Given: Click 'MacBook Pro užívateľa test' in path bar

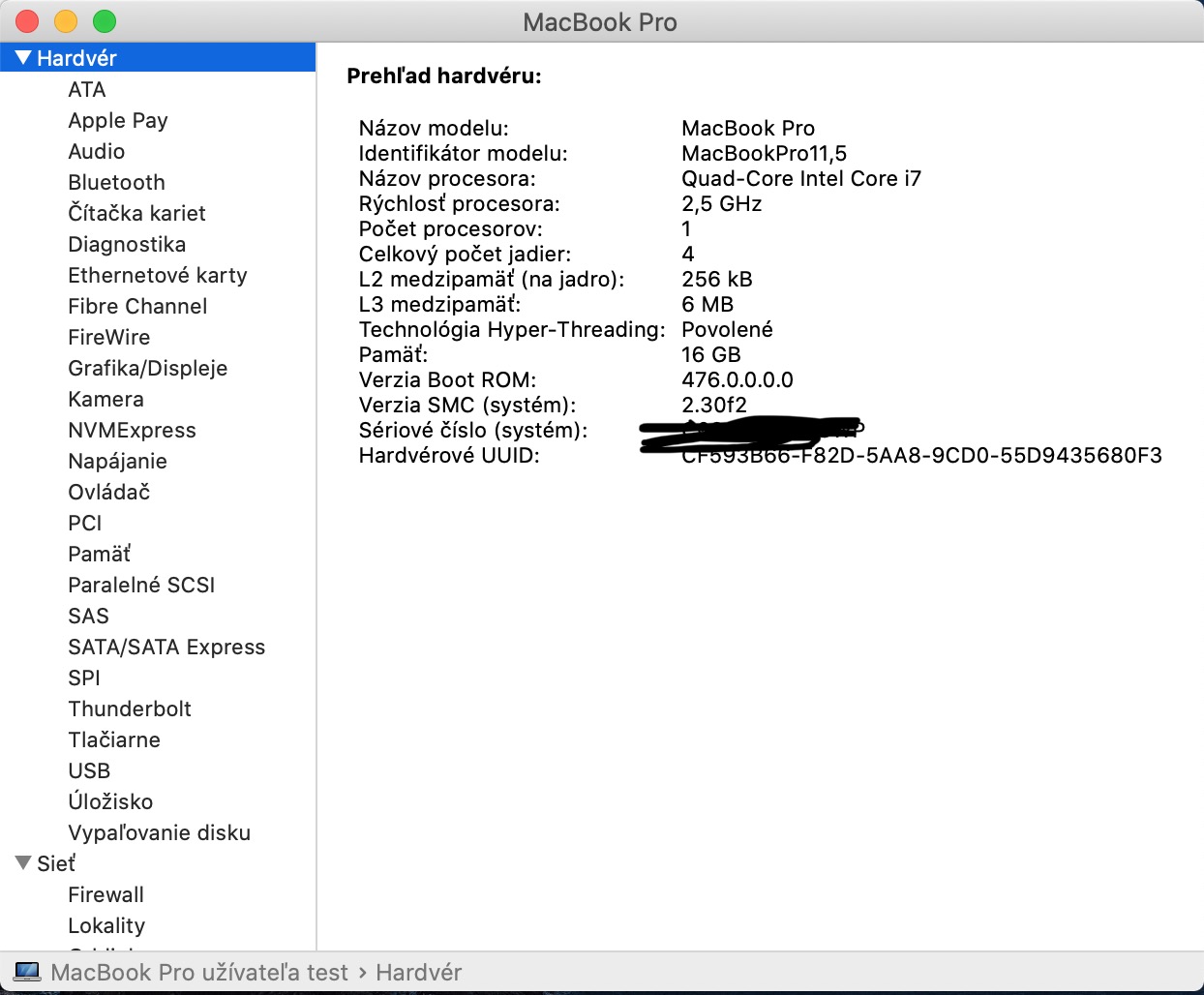Looking at the screenshot, I should click(199, 973).
